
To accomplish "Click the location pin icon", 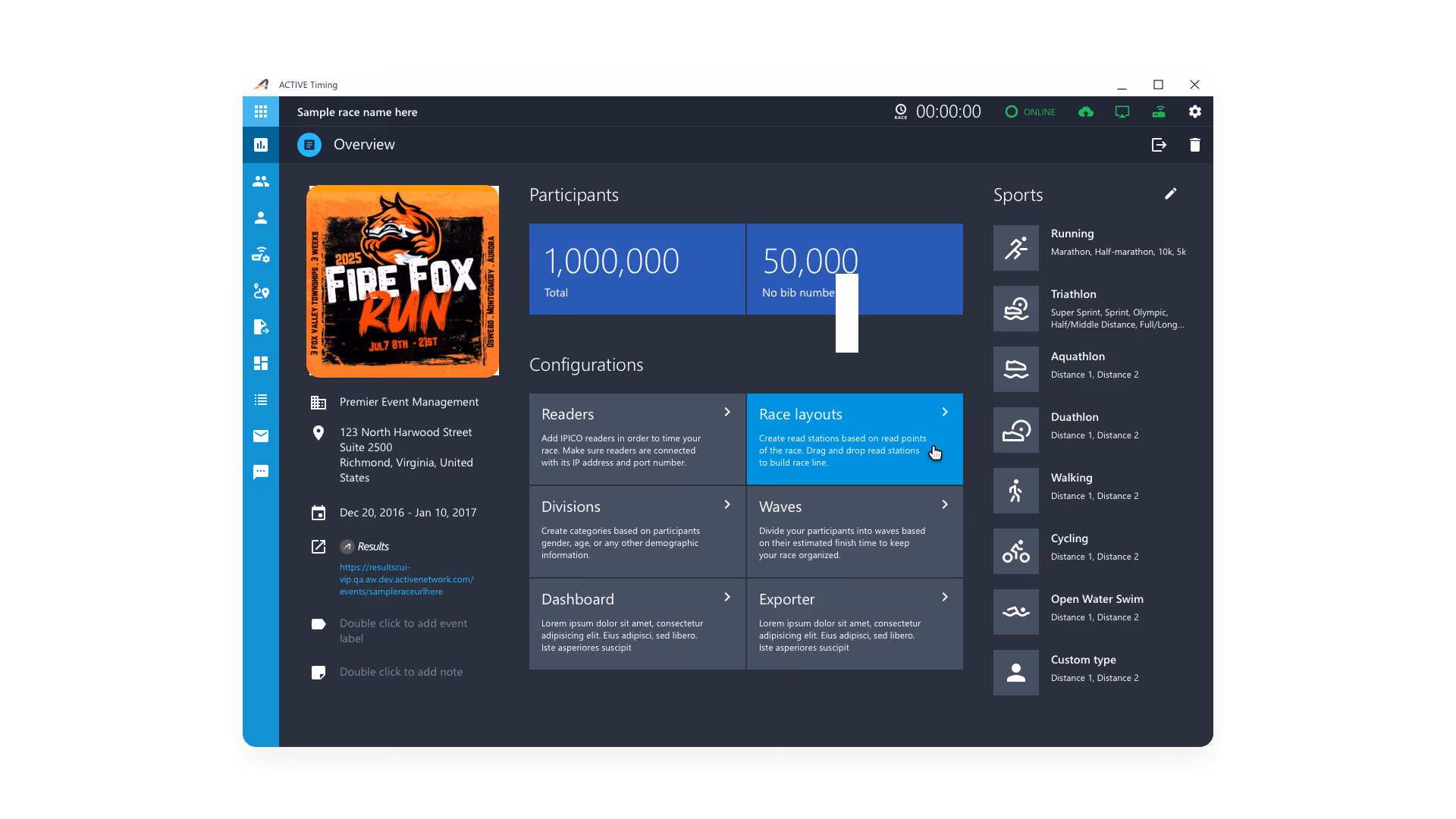I will [318, 433].
